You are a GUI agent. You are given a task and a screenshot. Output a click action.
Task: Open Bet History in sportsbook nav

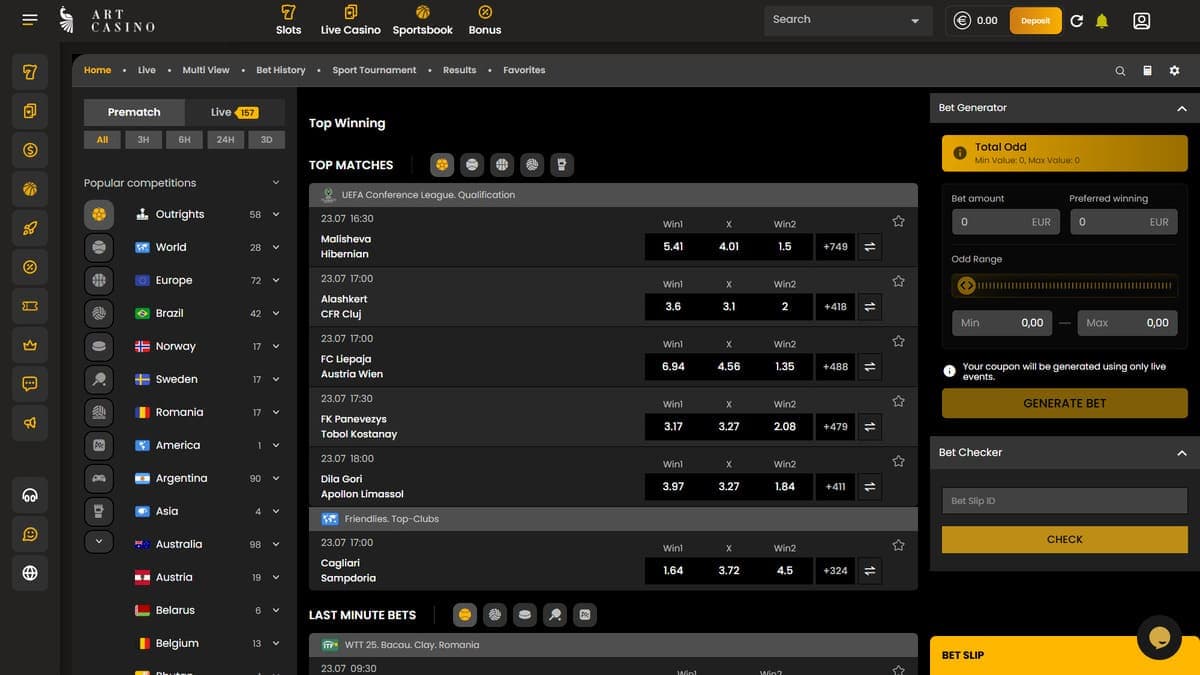(281, 70)
